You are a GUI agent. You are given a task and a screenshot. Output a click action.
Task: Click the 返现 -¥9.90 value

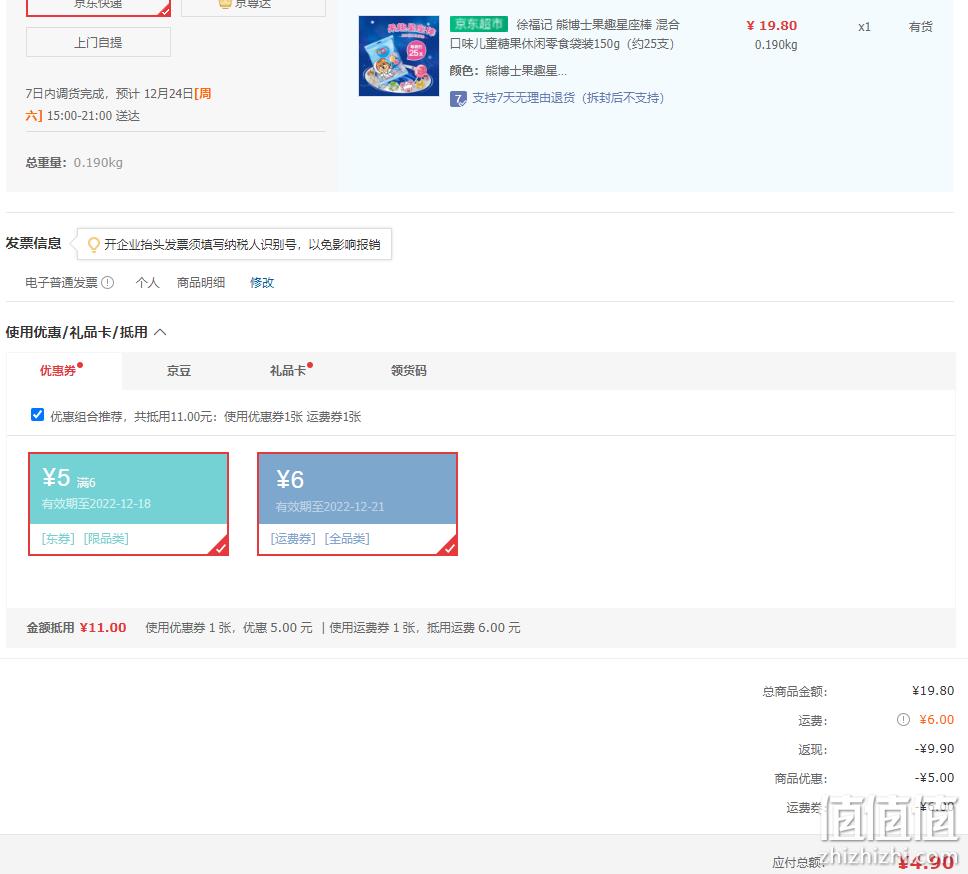tap(934, 749)
